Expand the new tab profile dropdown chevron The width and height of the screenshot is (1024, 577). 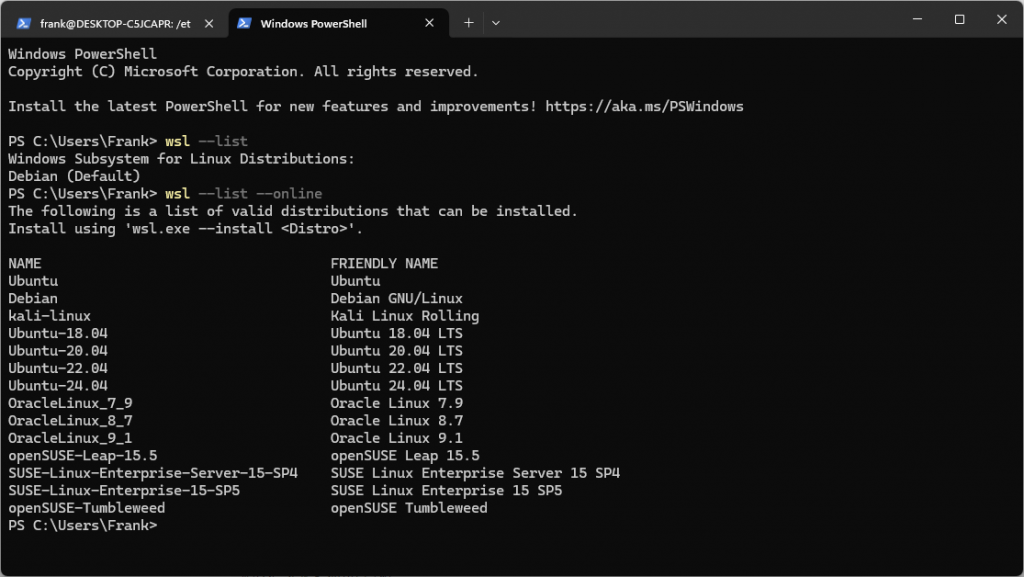click(496, 23)
